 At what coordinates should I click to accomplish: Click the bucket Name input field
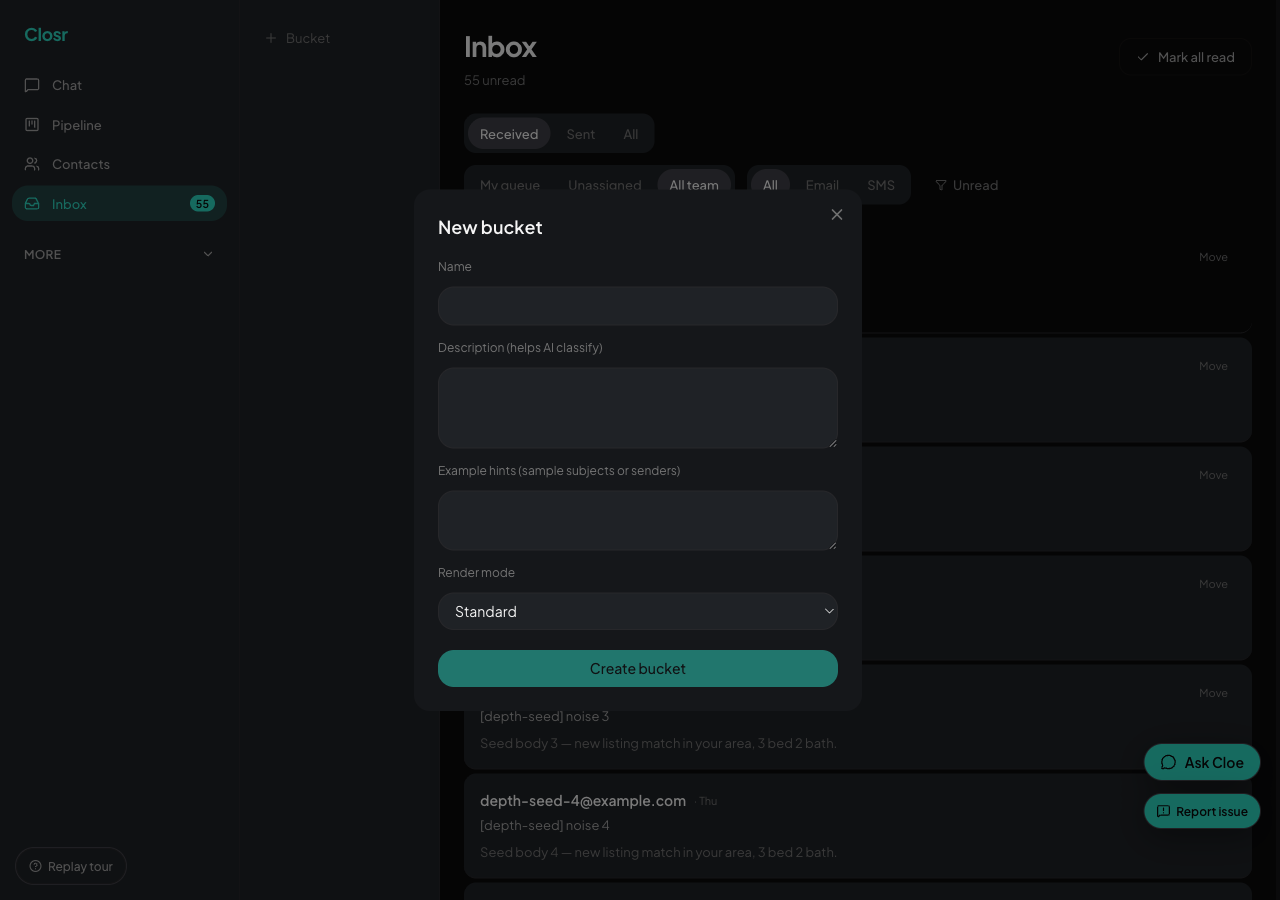(638, 306)
